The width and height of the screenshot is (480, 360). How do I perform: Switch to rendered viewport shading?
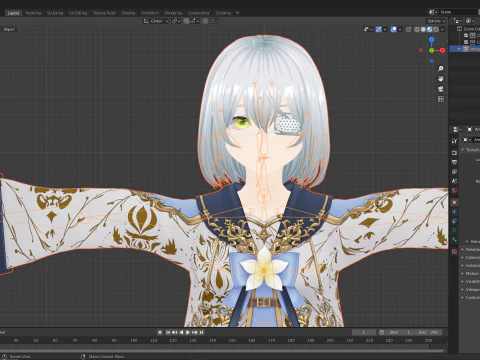[x=436, y=29]
